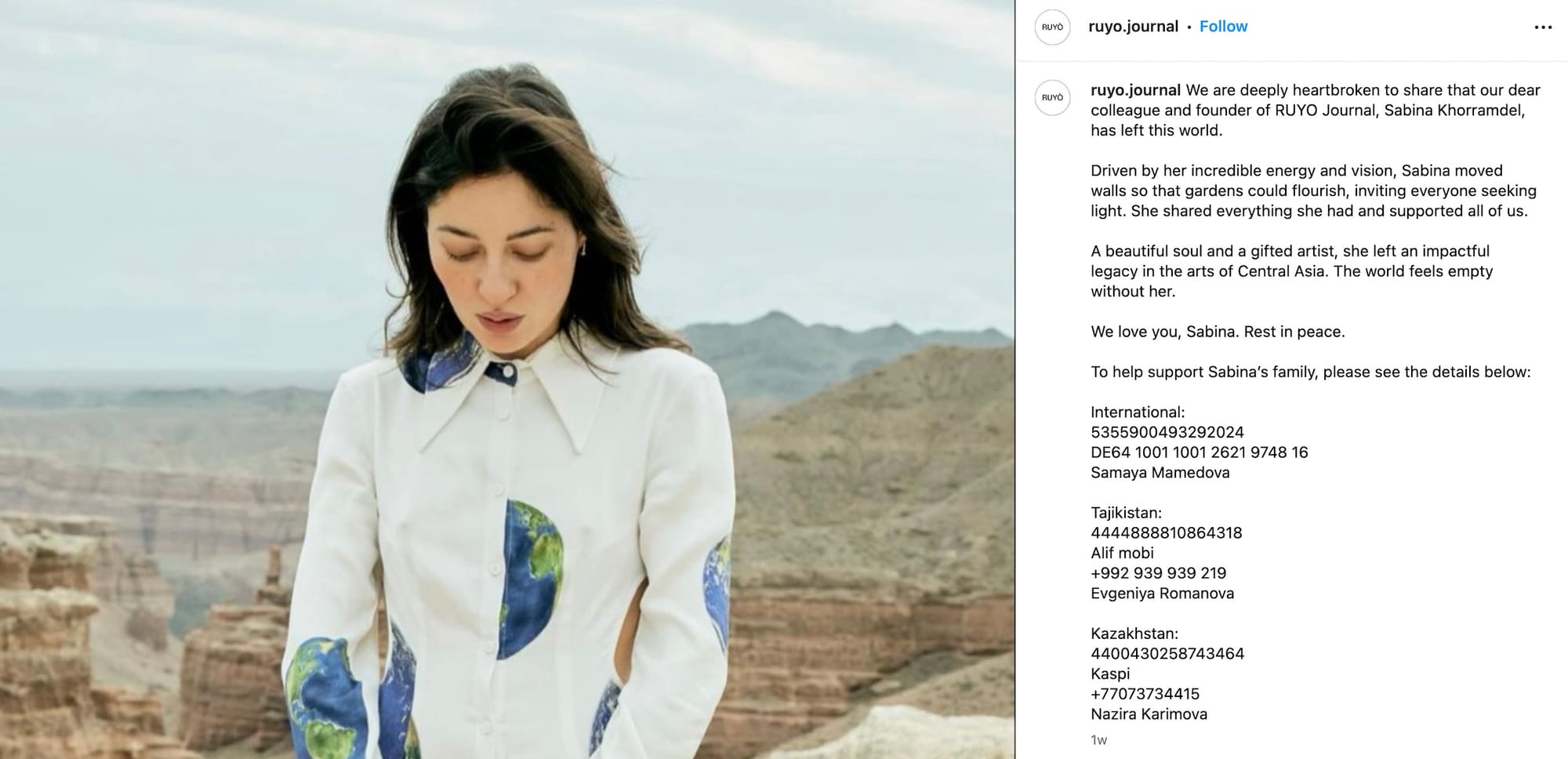Click the phone number +992 939 939 219
This screenshot has height=759, width=1568.
(1159, 573)
